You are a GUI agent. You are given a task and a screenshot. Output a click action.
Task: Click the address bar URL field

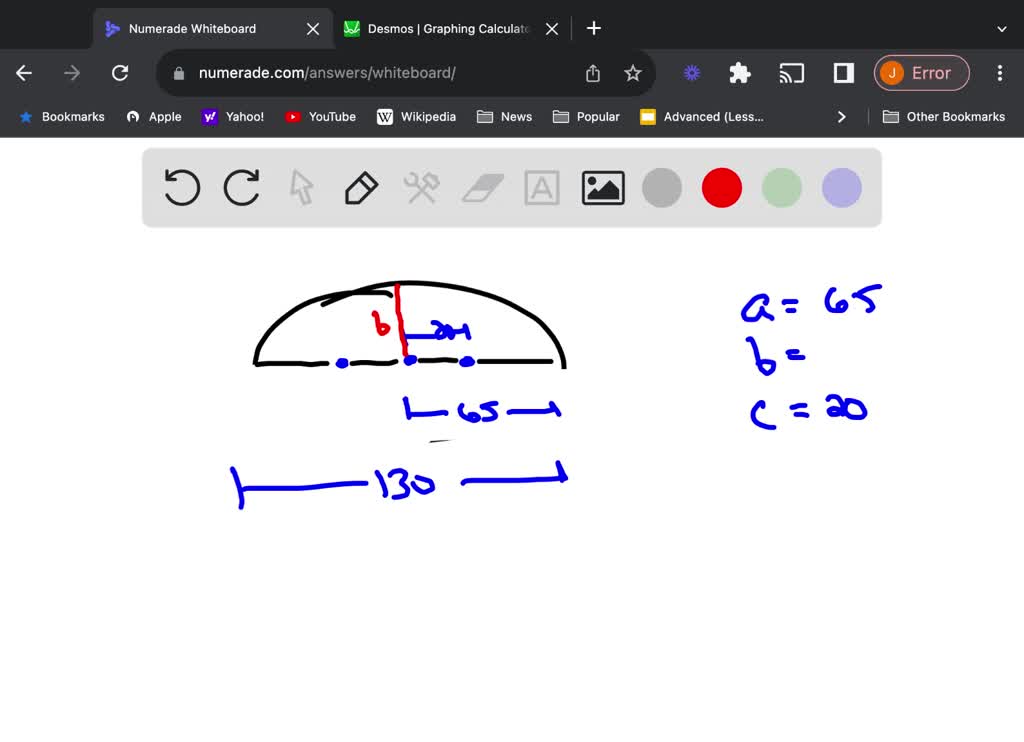click(380, 73)
